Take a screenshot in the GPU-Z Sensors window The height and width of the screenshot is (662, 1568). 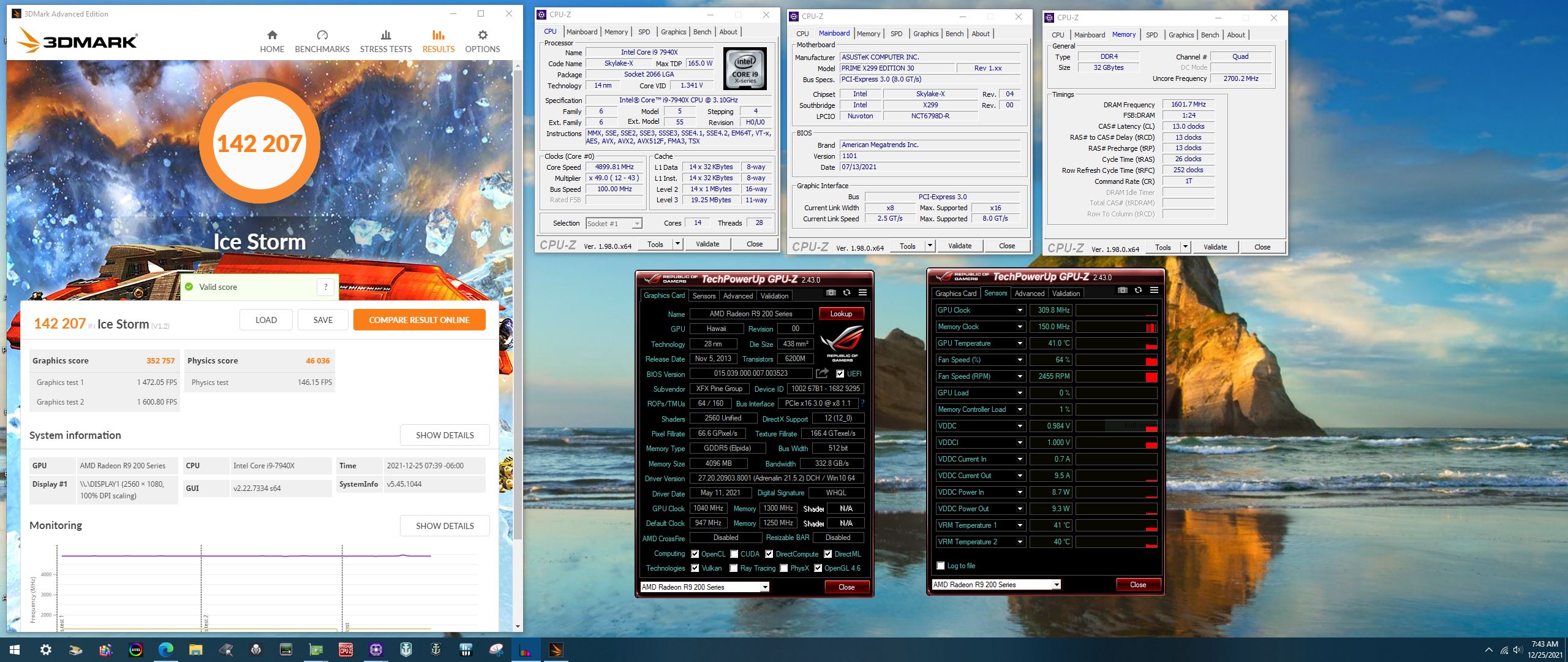[x=1122, y=291]
